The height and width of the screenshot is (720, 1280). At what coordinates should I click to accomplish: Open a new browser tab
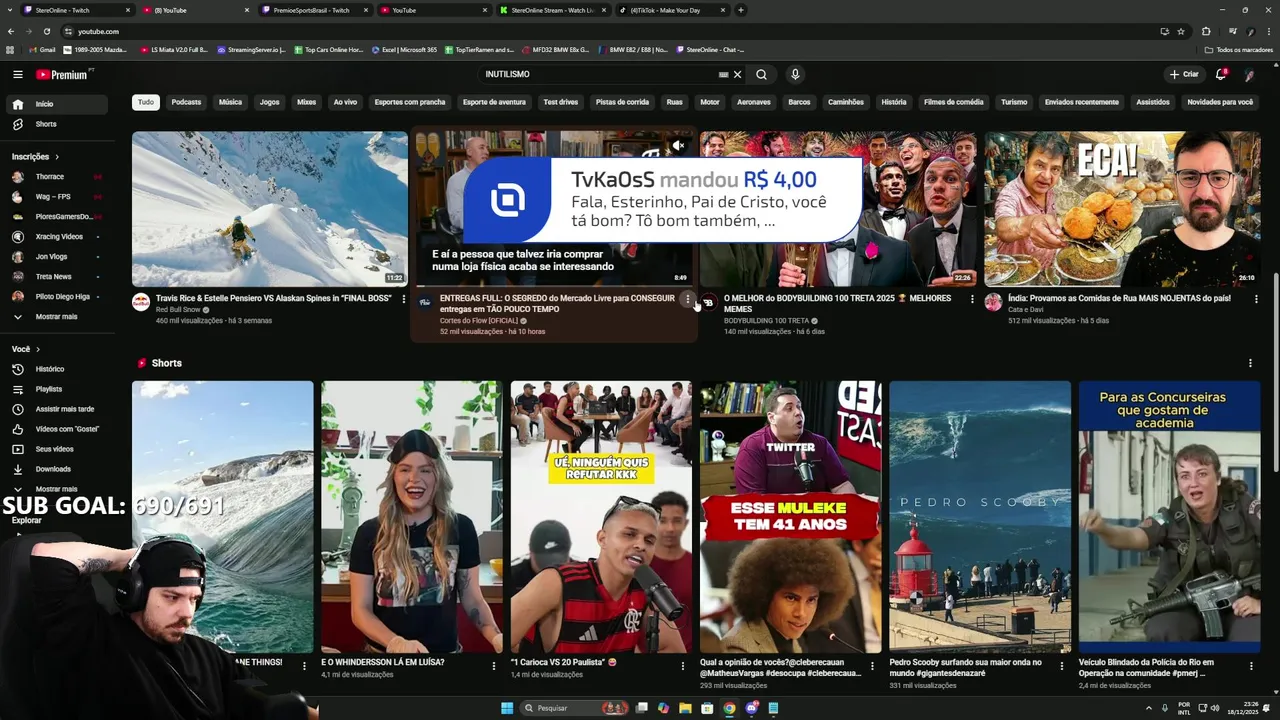(x=740, y=10)
